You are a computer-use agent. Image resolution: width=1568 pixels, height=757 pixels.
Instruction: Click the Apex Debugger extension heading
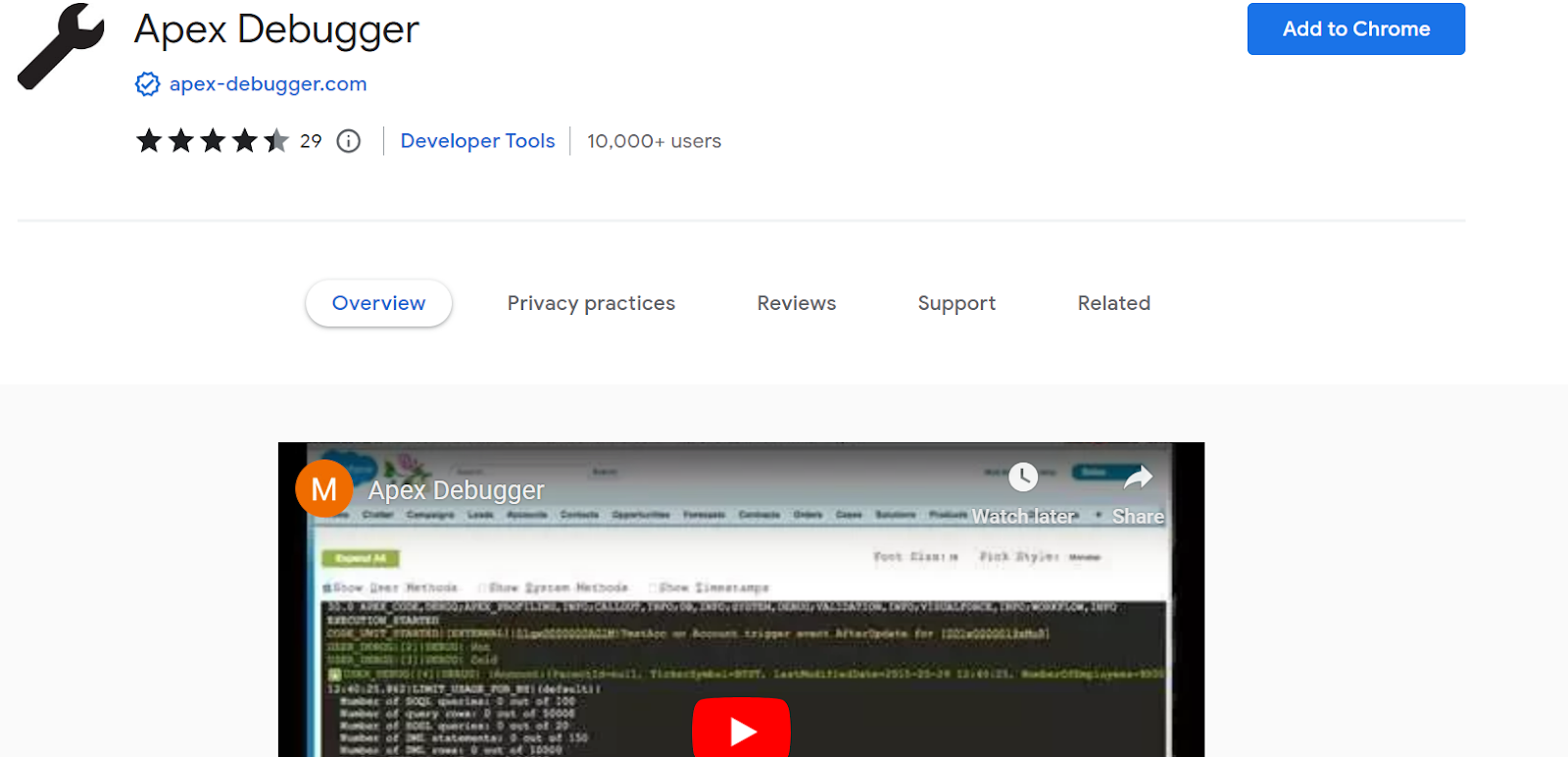pos(276,30)
